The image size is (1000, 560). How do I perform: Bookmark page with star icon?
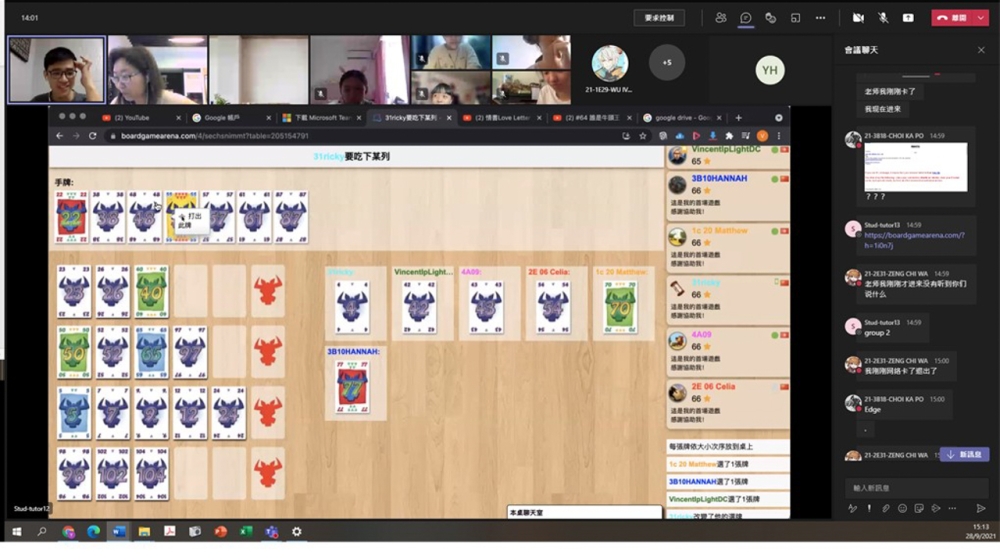pos(643,136)
